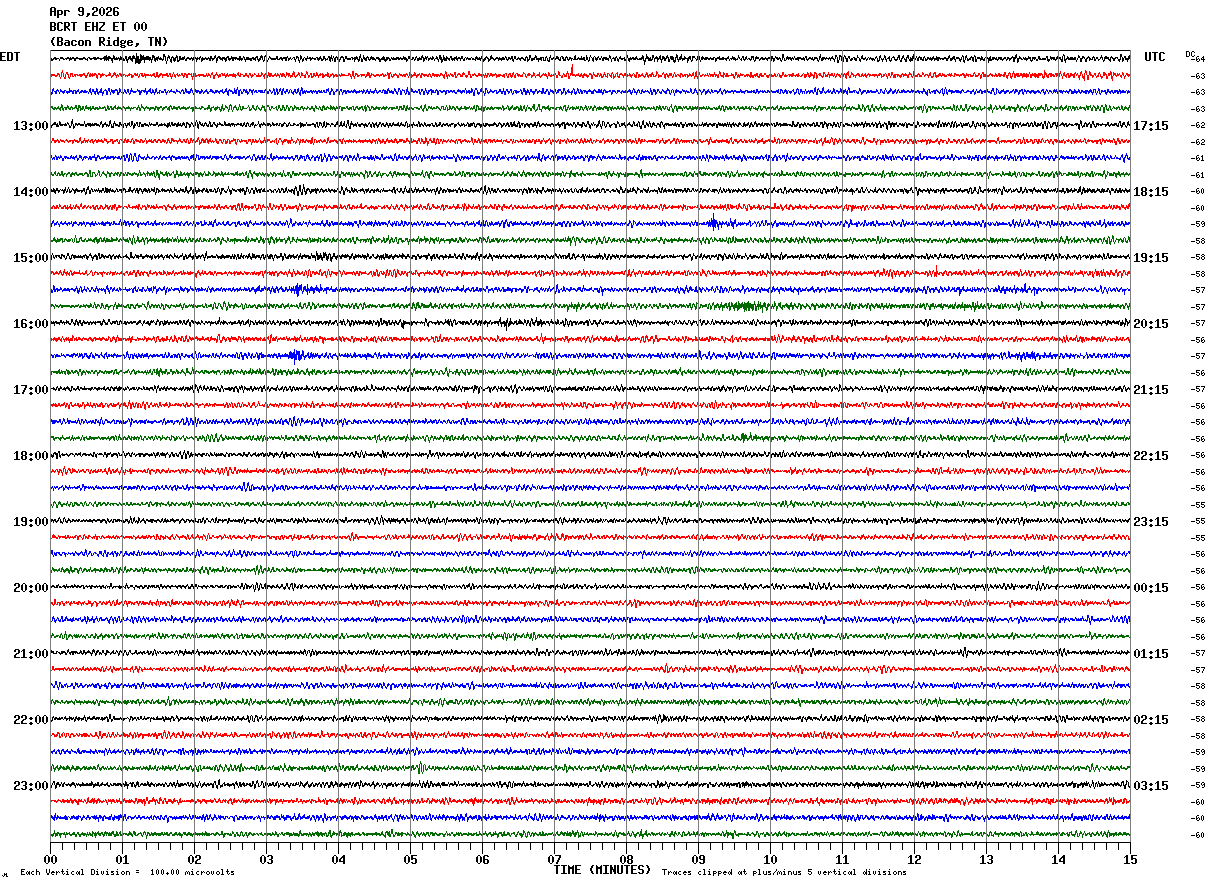Click minute "06" on the time axis
This screenshot has width=1210, height=886.
pyautogui.click(x=483, y=859)
